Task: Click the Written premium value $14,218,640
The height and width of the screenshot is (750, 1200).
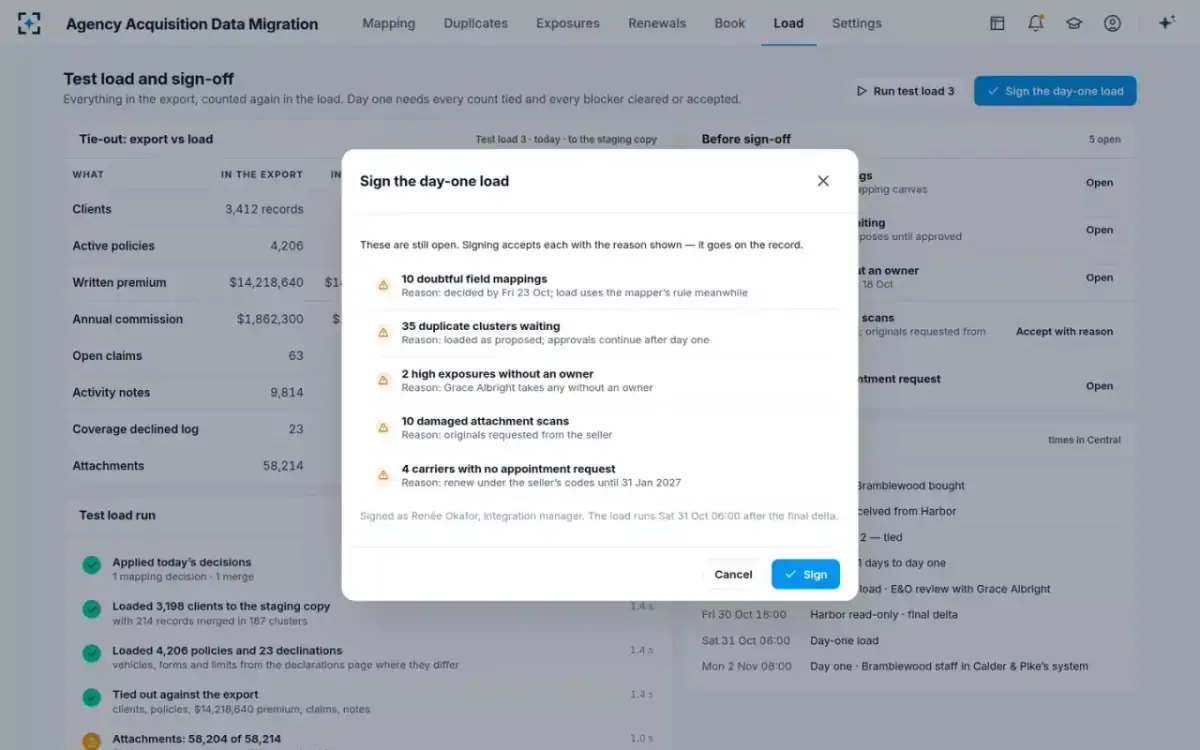Action: pyautogui.click(x=266, y=283)
